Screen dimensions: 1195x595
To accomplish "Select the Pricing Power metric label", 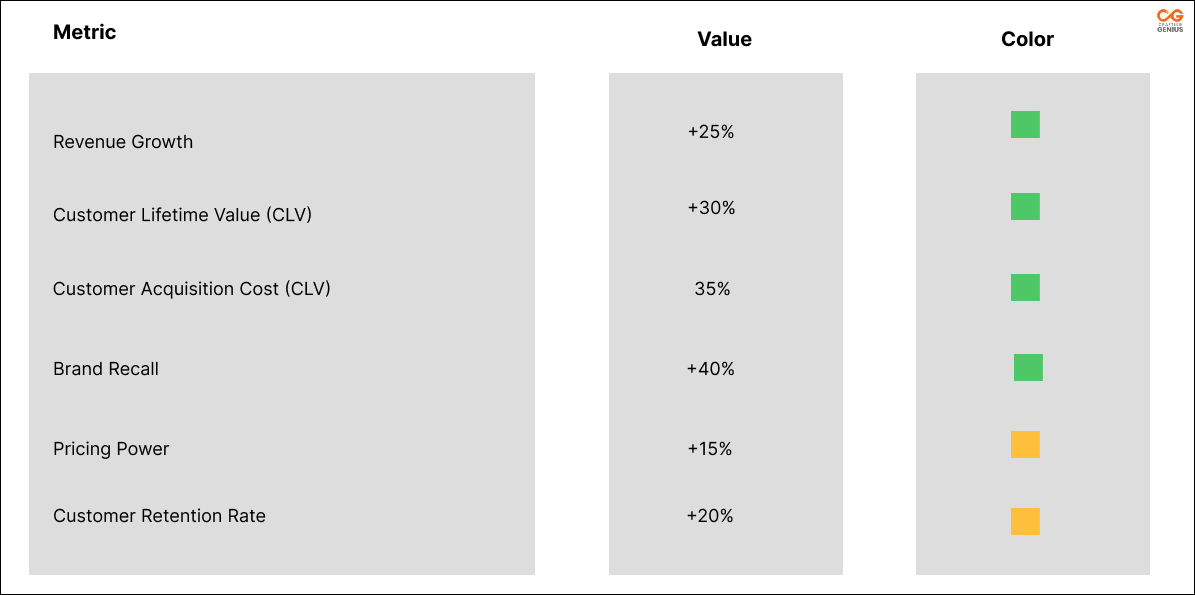I will pyautogui.click(x=111, y=449).
